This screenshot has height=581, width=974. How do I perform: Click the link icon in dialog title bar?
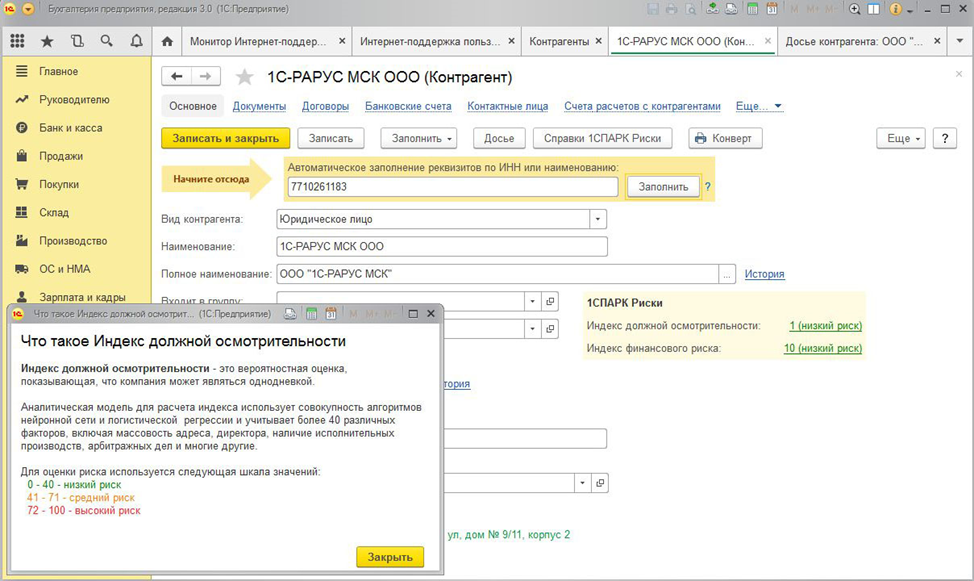(290, 314)
